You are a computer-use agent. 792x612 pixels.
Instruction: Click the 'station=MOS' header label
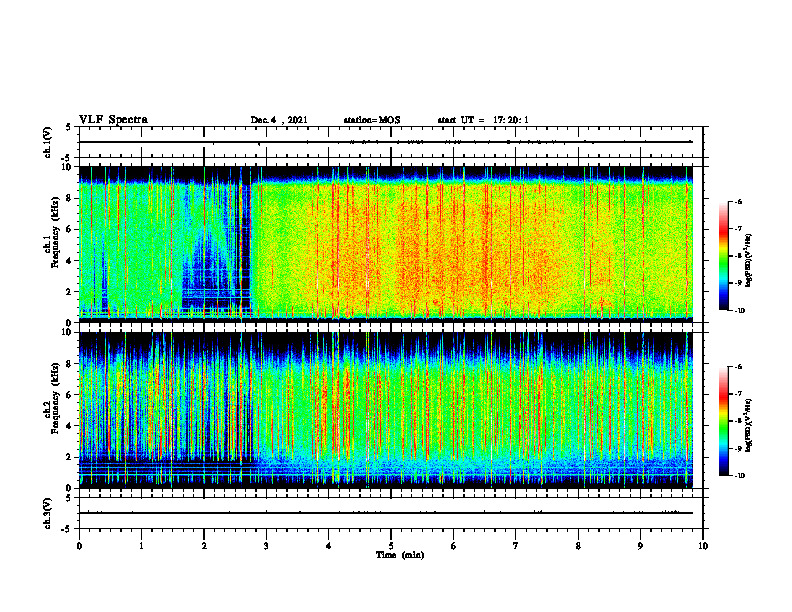pos(372,120)
